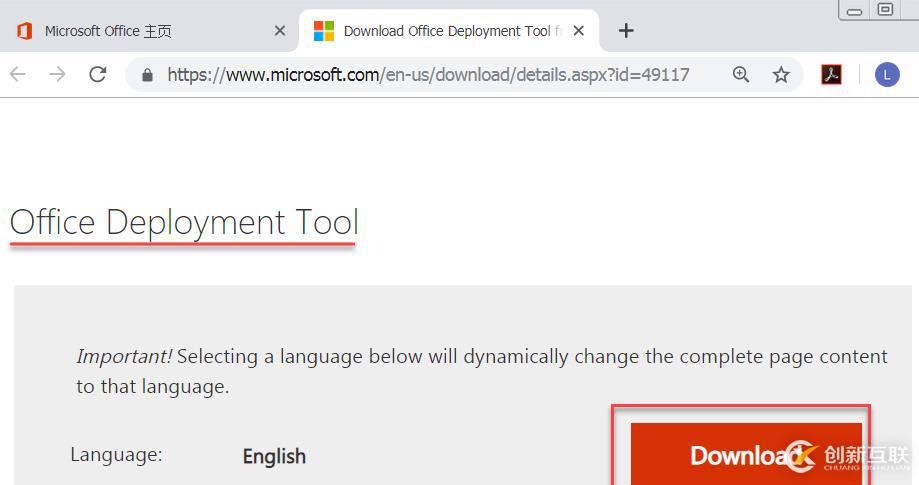Reload the page with the refresh icon
The image size is (919, 485).
(97, 74)
